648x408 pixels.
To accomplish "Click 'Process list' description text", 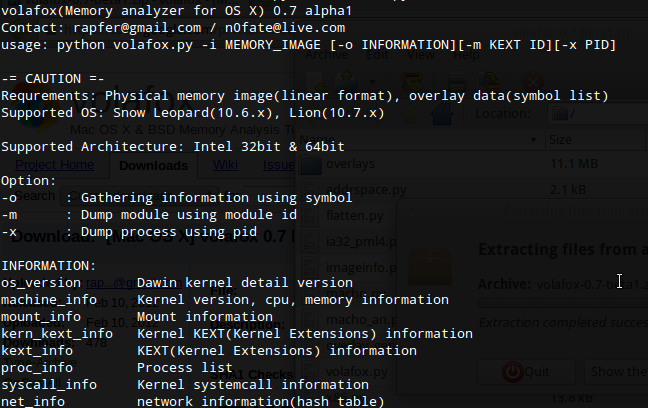I will [x=185, y=368].
